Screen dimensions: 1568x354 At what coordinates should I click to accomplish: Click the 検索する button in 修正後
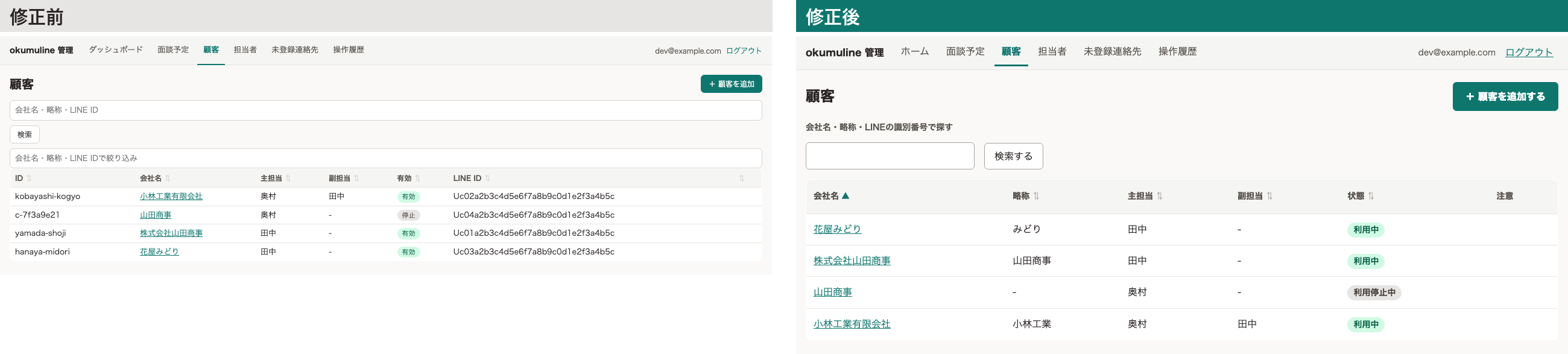(1014, 156)
